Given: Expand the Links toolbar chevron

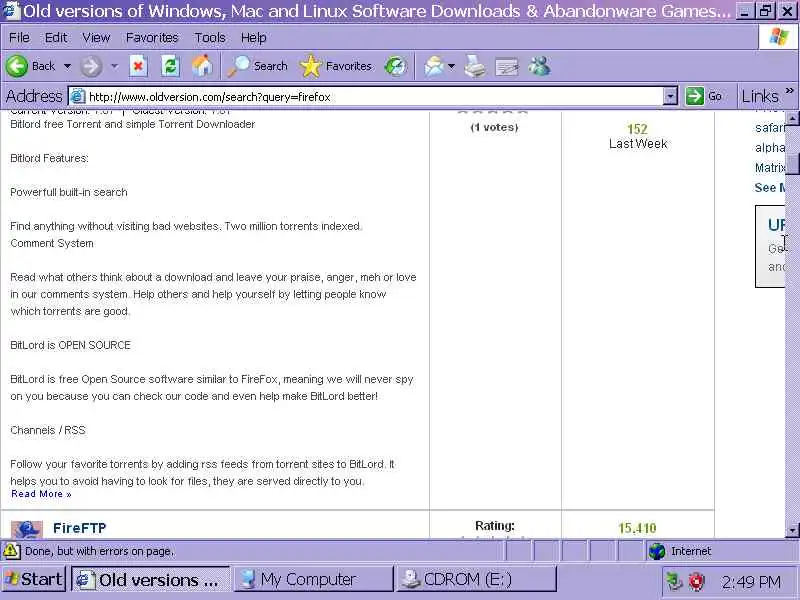Looking at the screenshot, I should pyautogui.click(x=790, y=91).
